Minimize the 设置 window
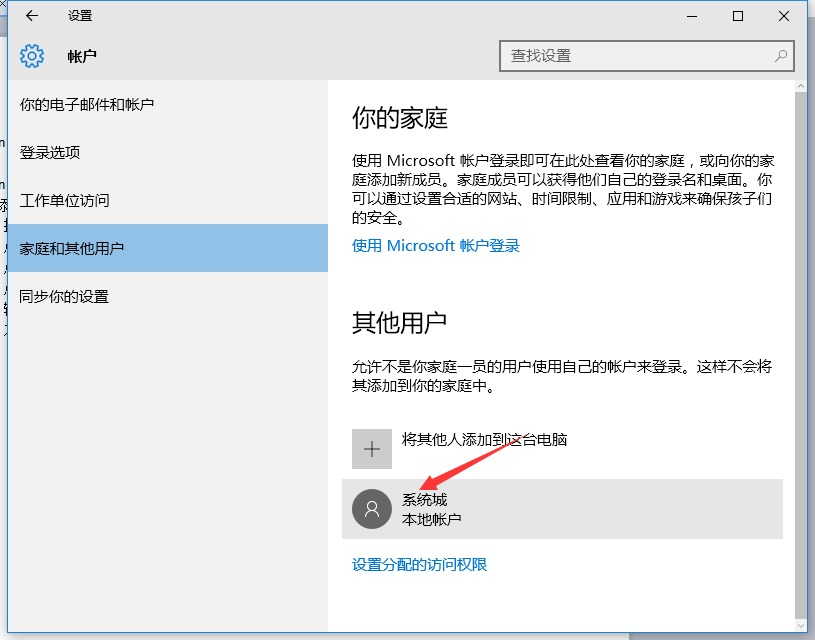This screenshot has height=640, width=815. coord(692,16)
